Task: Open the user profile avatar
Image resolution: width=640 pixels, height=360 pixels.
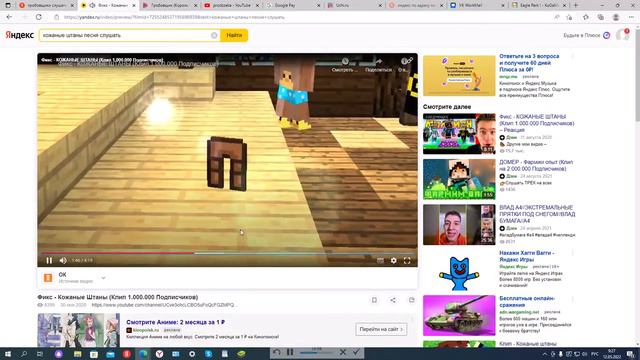Action: 623,35
